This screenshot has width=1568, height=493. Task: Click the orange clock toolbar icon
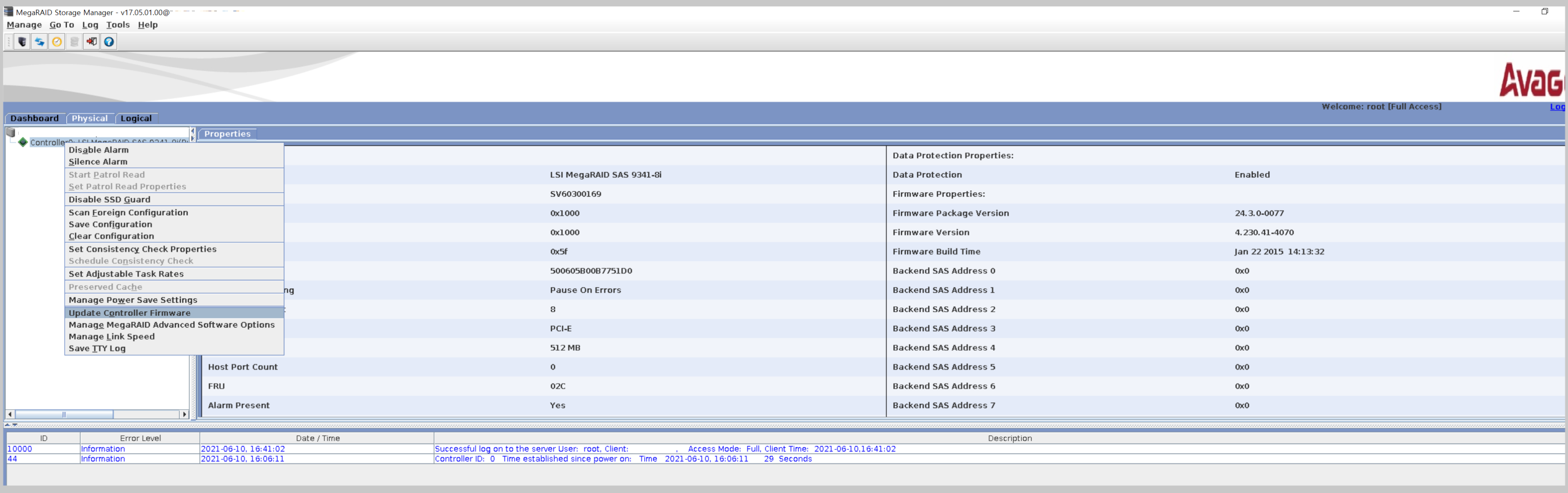coord(57,41)
